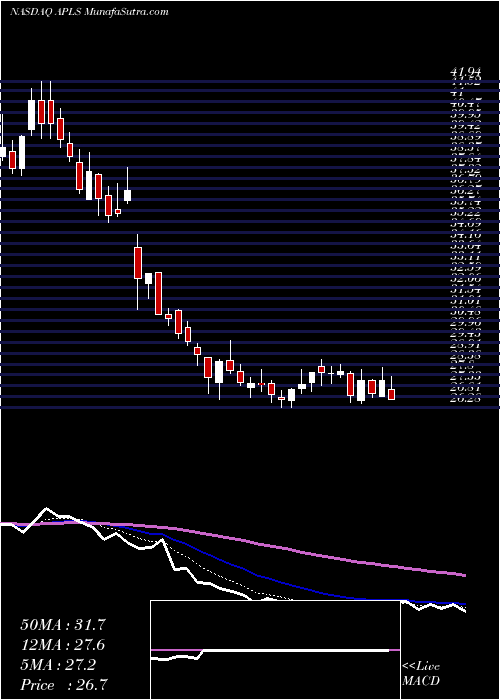Select the 50MA : 31.7 readout
Screen dimensions: 500x700
click(x=63, y=625)
